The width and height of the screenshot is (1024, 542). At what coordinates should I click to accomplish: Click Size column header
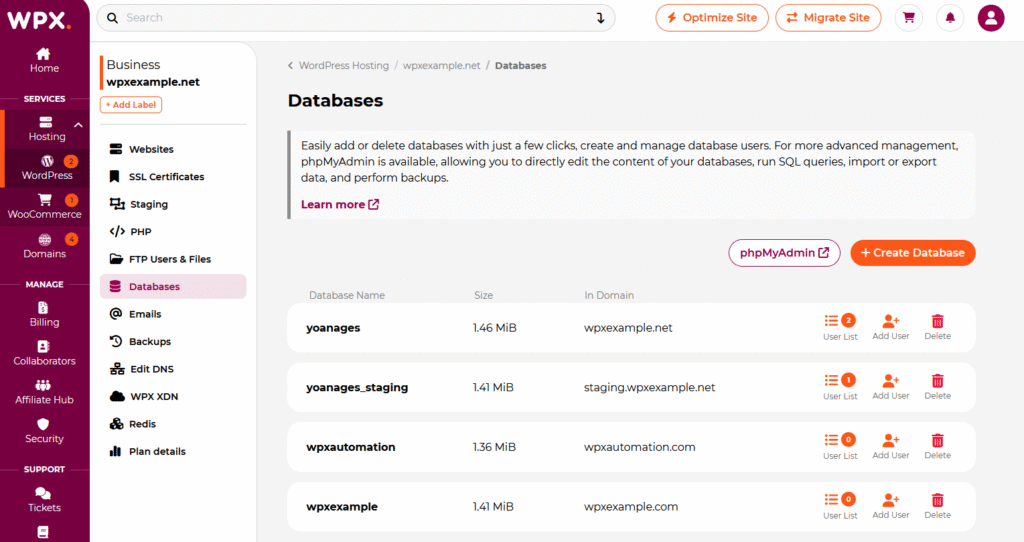[483, 295]
